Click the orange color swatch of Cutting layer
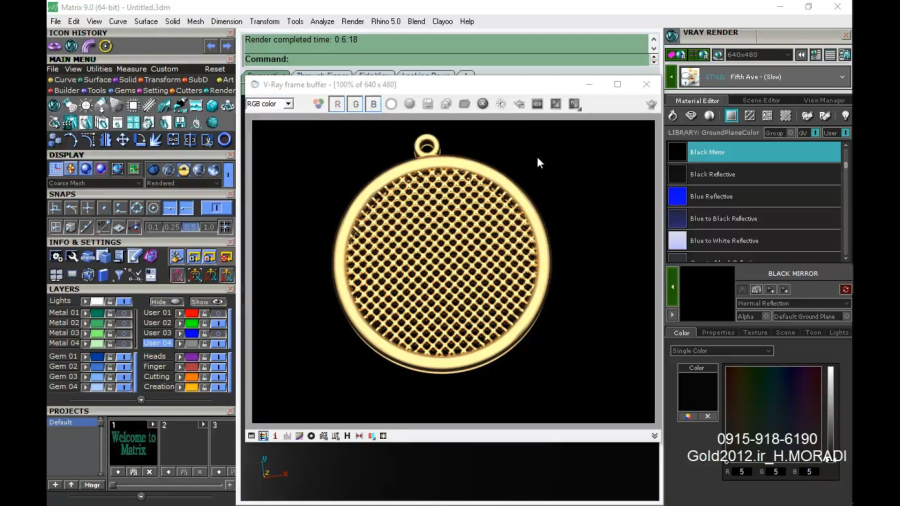This screenshot has width=900, height=506. 192,377
